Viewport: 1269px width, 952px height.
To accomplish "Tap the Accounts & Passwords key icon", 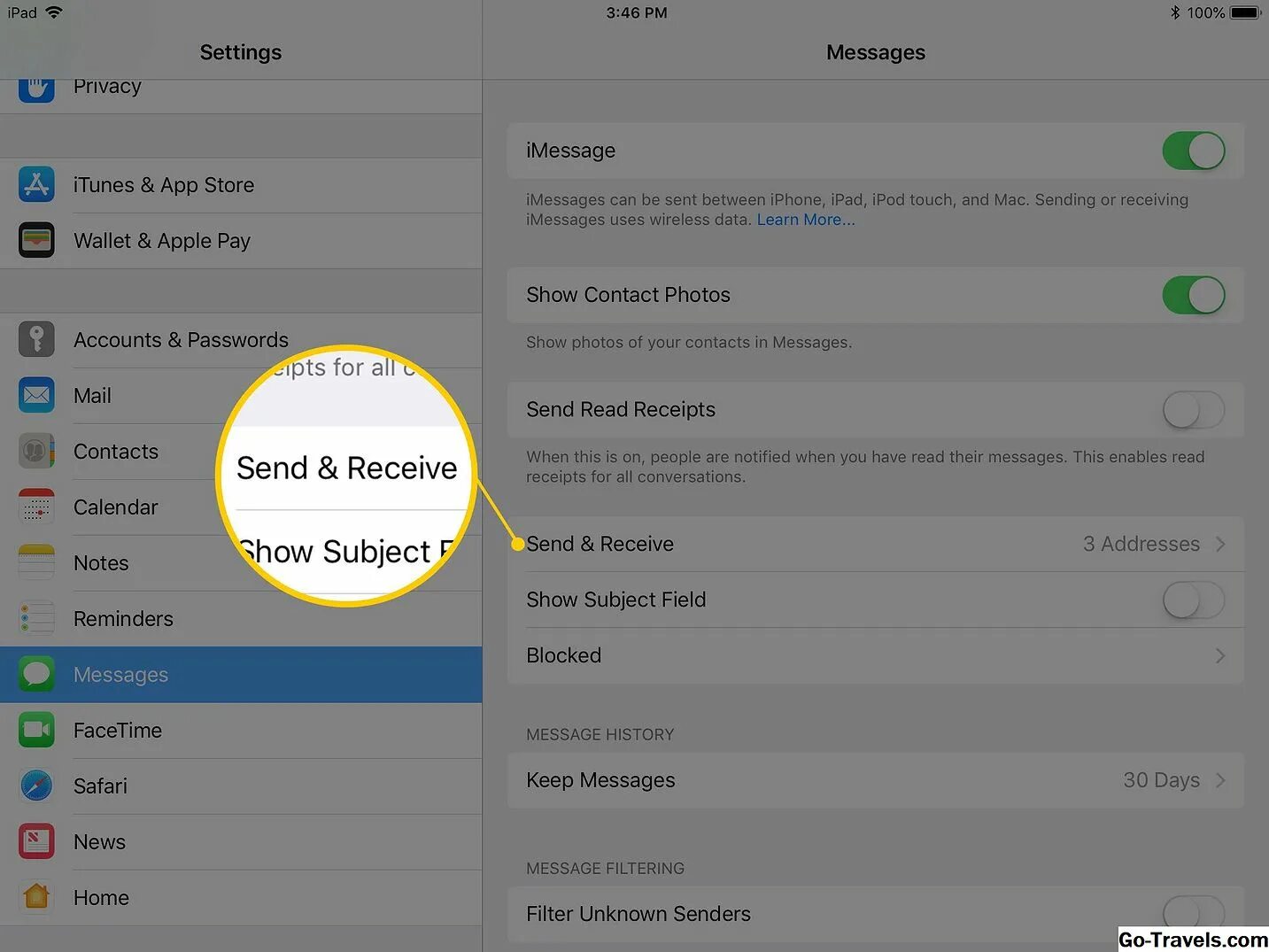I will point(36,339).
